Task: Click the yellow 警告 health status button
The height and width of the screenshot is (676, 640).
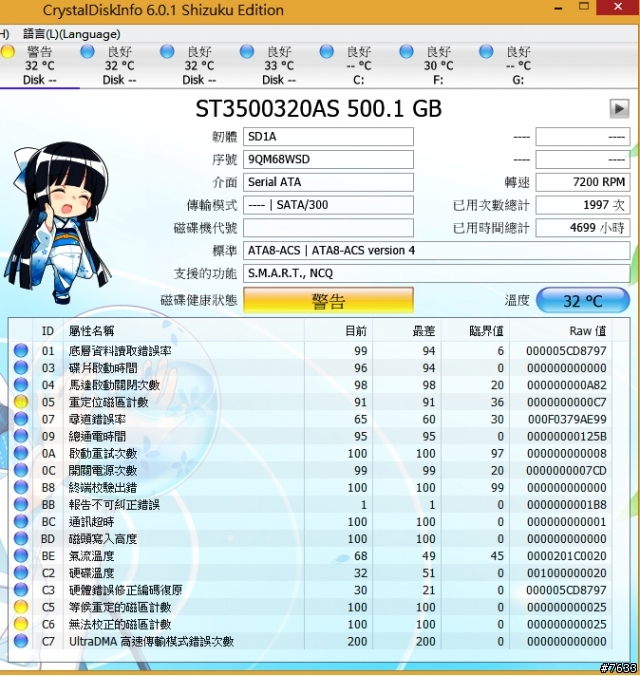Action: pyautogui.click(x=328, y=300)
